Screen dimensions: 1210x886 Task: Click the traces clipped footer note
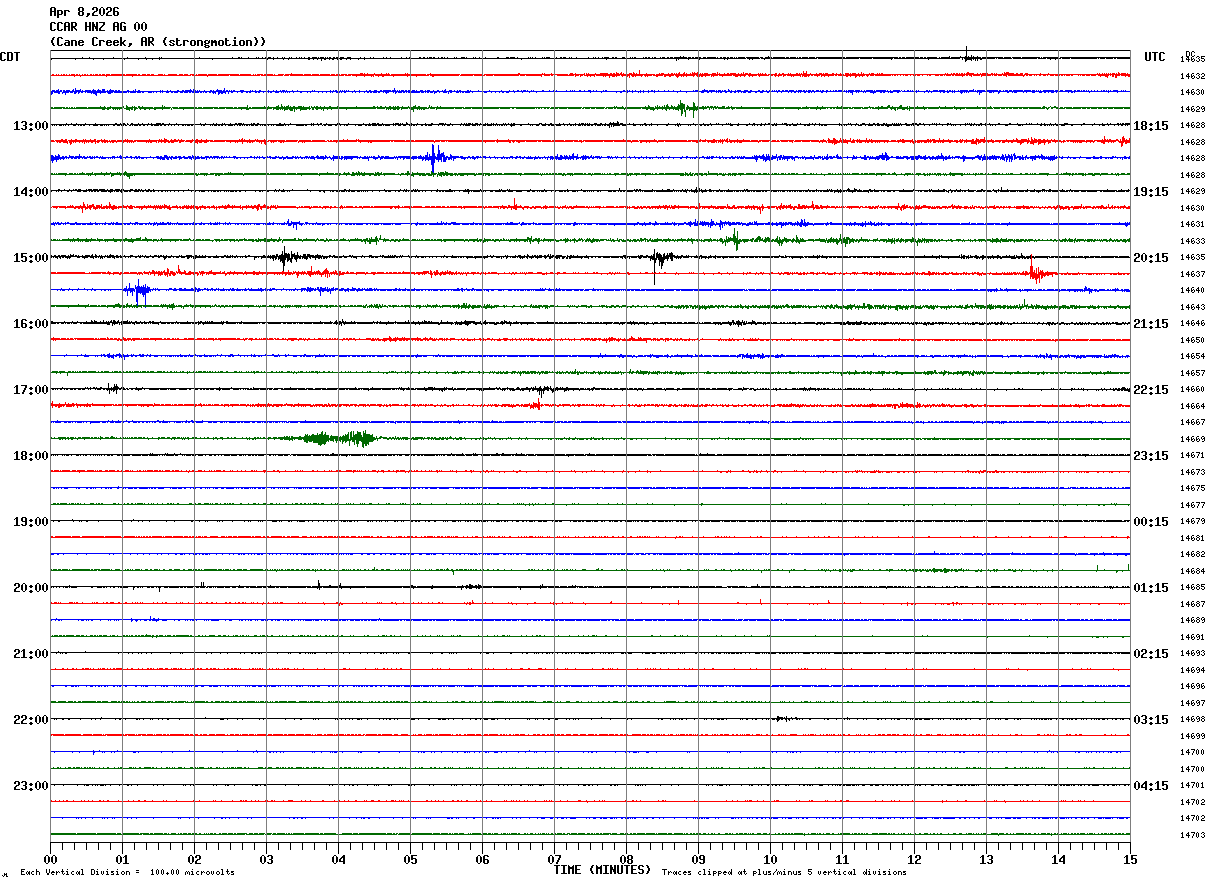(x=784, y=873)
